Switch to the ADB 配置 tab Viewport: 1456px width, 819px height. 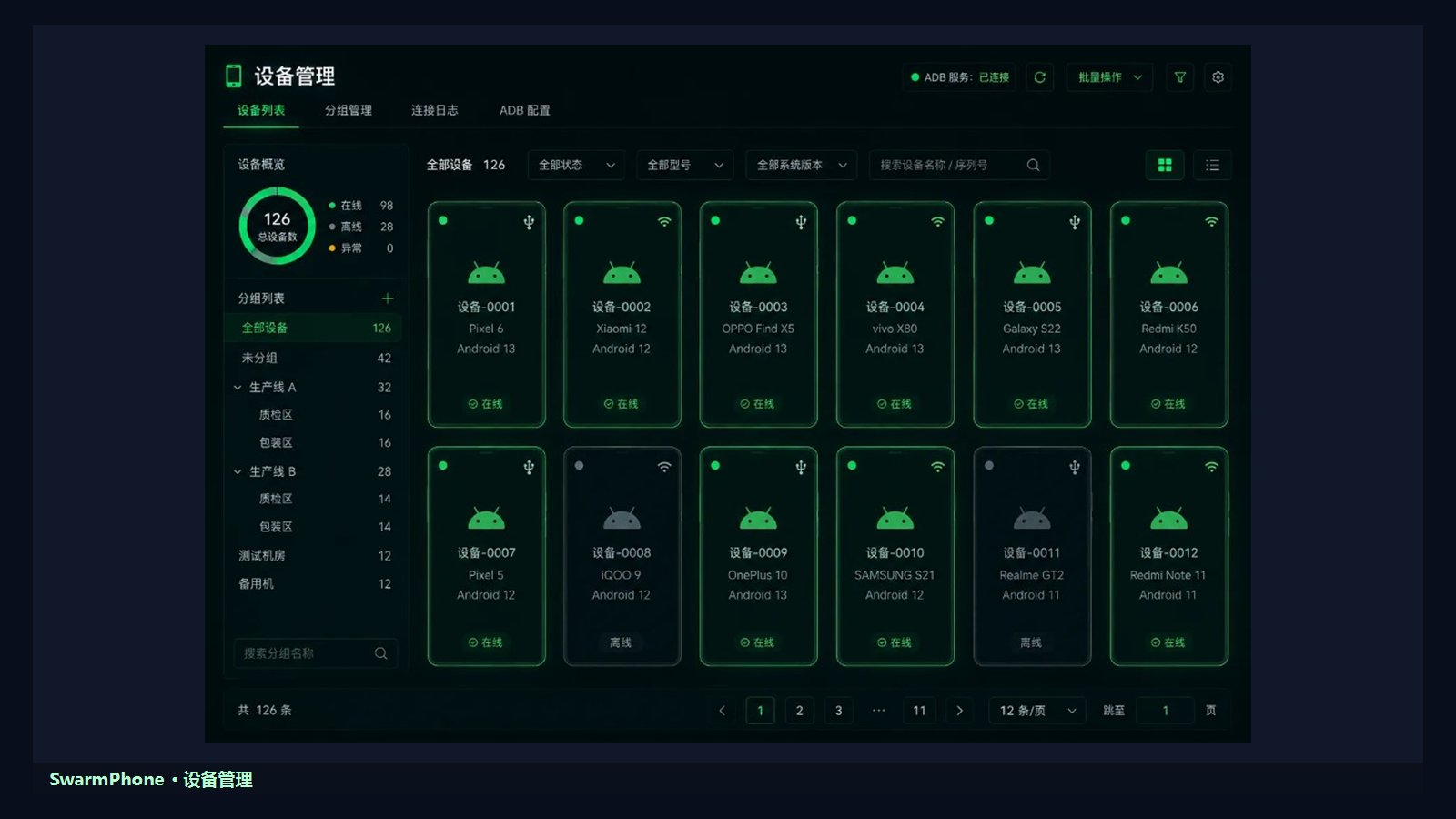[x=524, y=110]
